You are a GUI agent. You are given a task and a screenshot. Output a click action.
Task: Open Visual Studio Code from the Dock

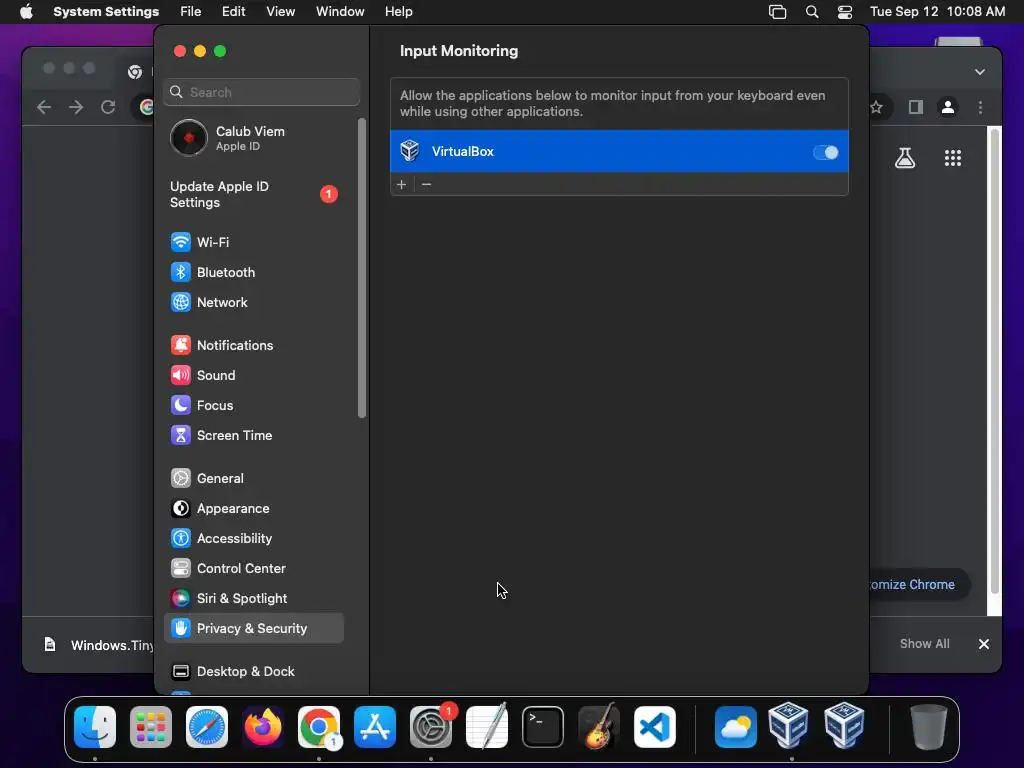(x=655, y=727)
